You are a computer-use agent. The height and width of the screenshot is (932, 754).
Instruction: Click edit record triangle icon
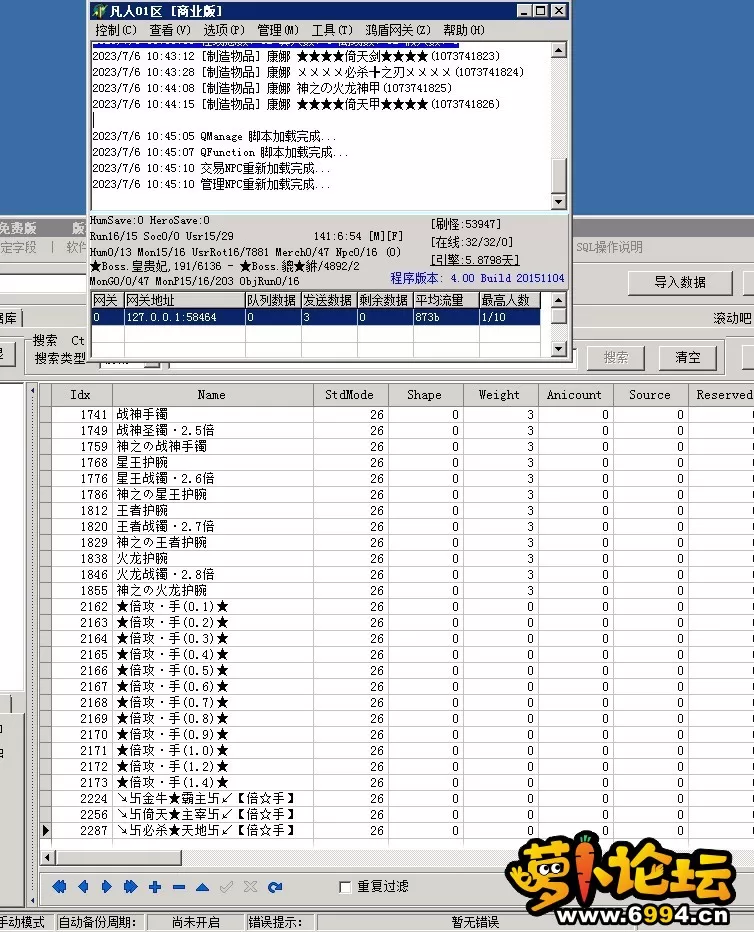[x=203, y=887]
